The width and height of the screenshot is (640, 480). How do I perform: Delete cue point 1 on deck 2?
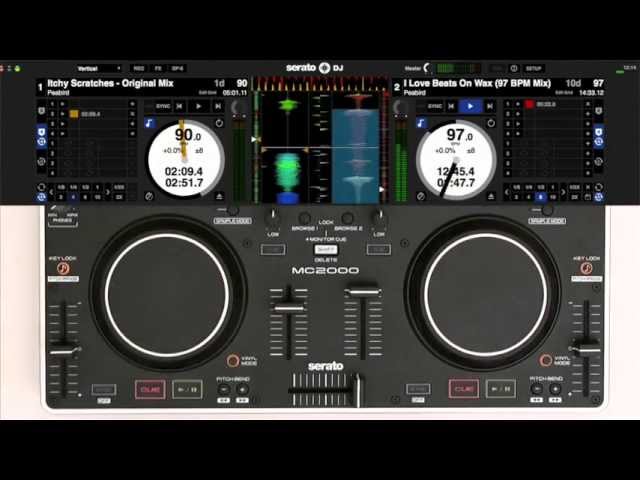(x=588, y=104)
